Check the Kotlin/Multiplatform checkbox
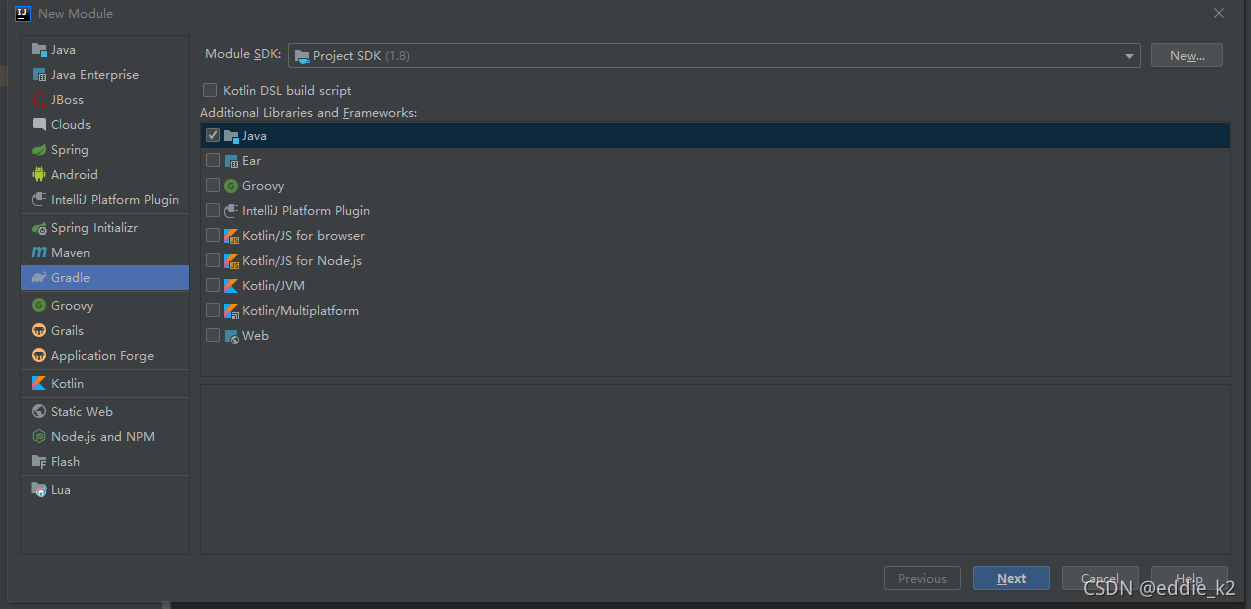 213,310
